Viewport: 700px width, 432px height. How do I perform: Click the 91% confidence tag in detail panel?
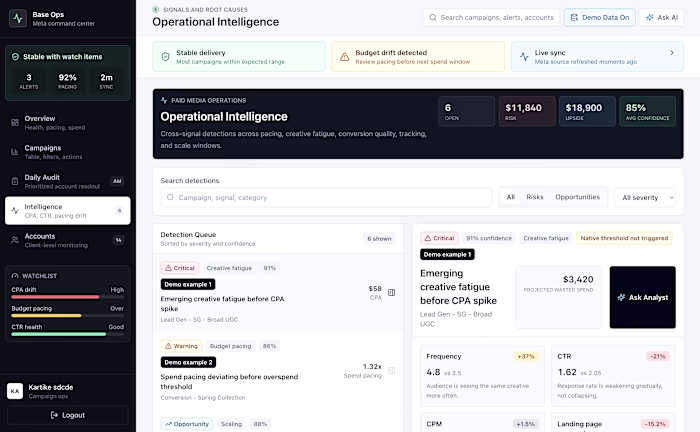(489, 238)
